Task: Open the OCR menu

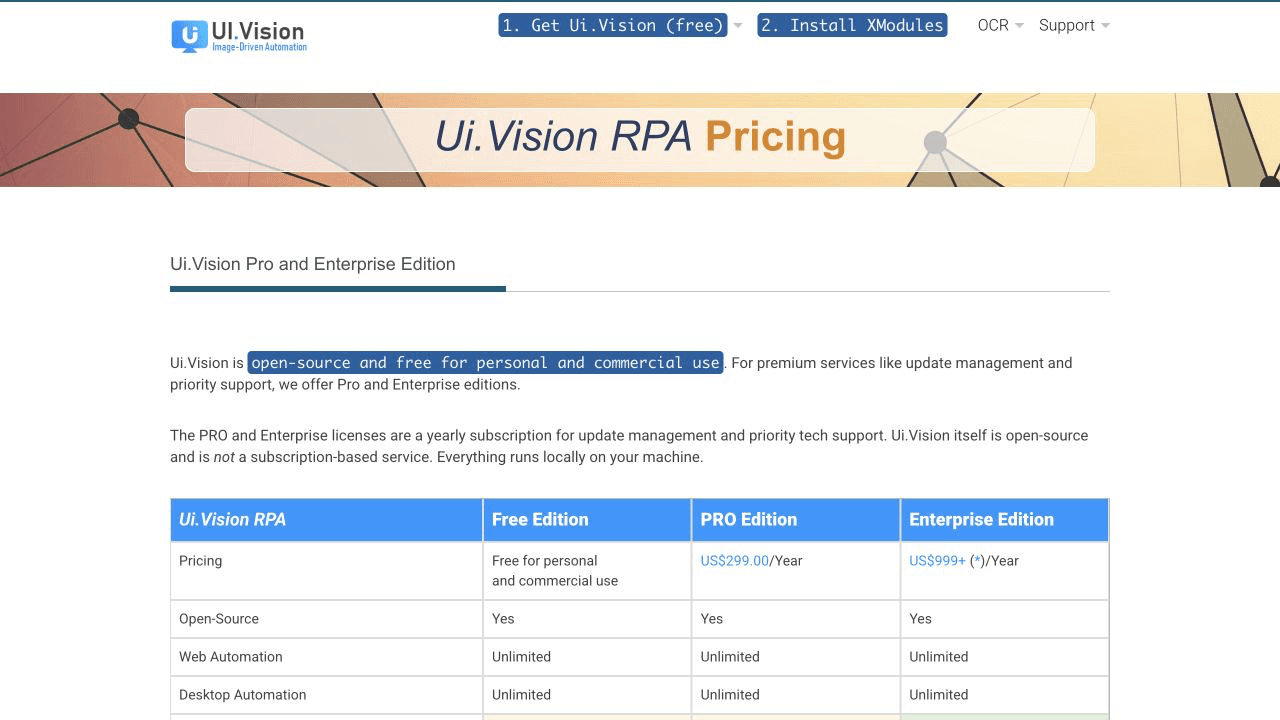Action: (993, 25)
